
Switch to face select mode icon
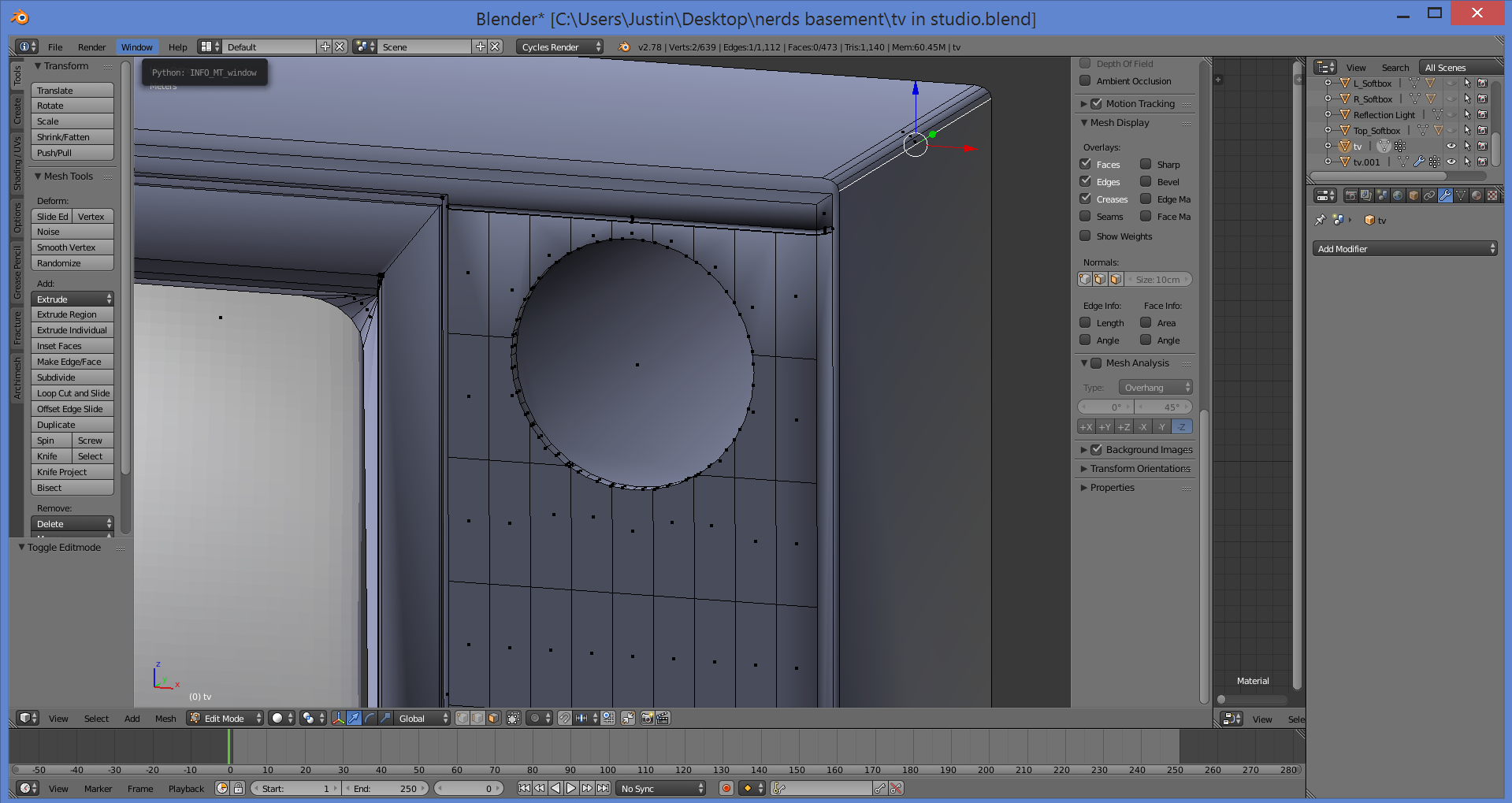(493, 718)
